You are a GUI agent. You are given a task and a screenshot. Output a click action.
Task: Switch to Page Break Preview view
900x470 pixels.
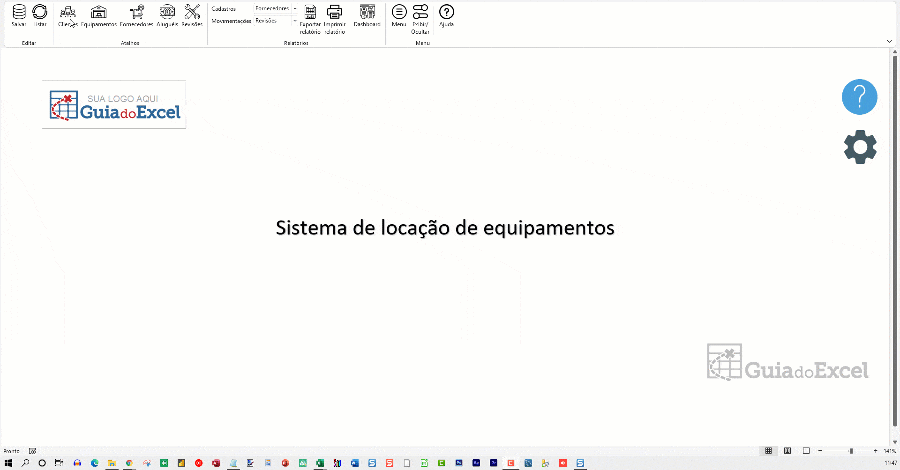coord(806,451)
